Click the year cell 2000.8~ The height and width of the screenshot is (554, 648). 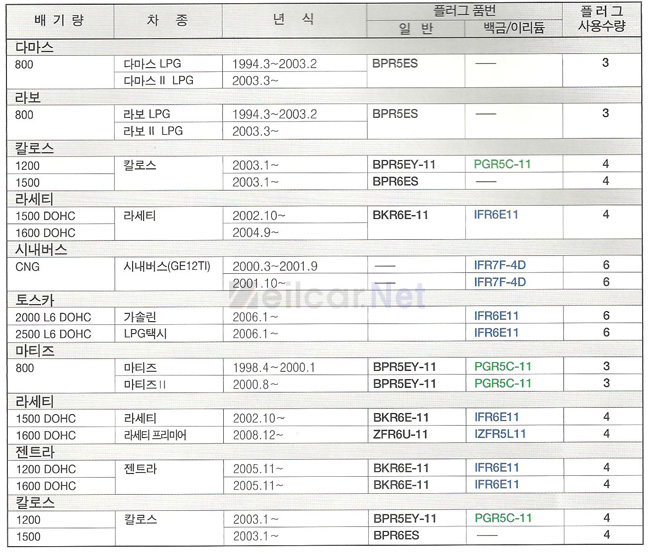click(255, 385)
